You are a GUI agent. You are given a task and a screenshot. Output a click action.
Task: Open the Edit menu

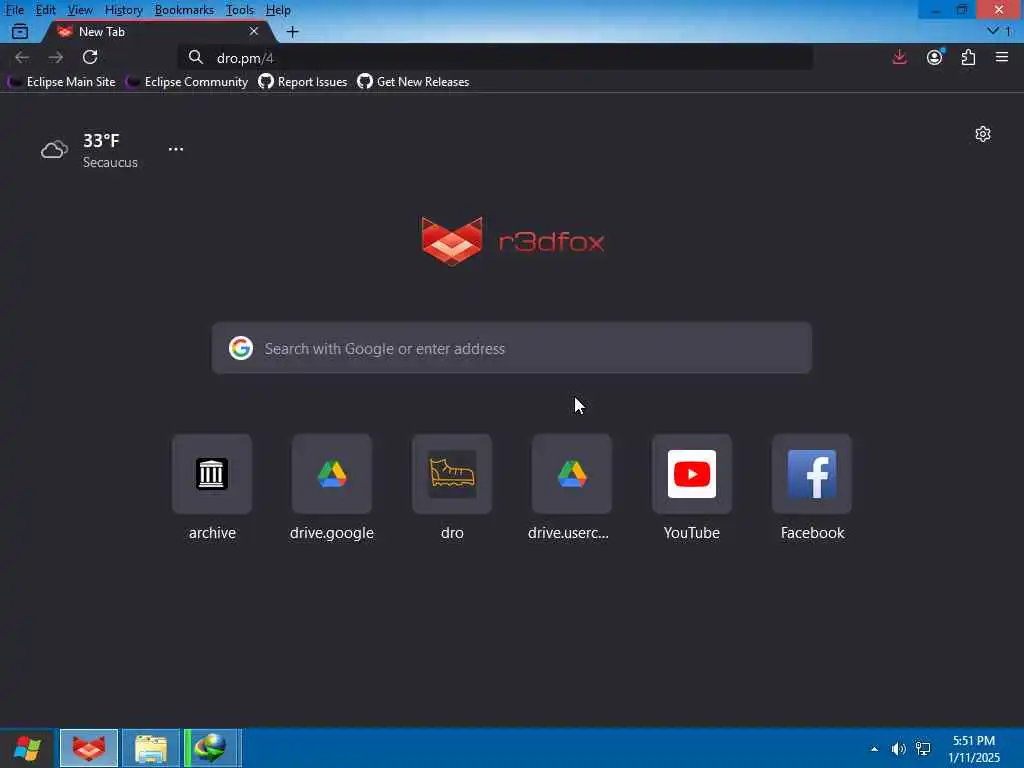[45, 10]
